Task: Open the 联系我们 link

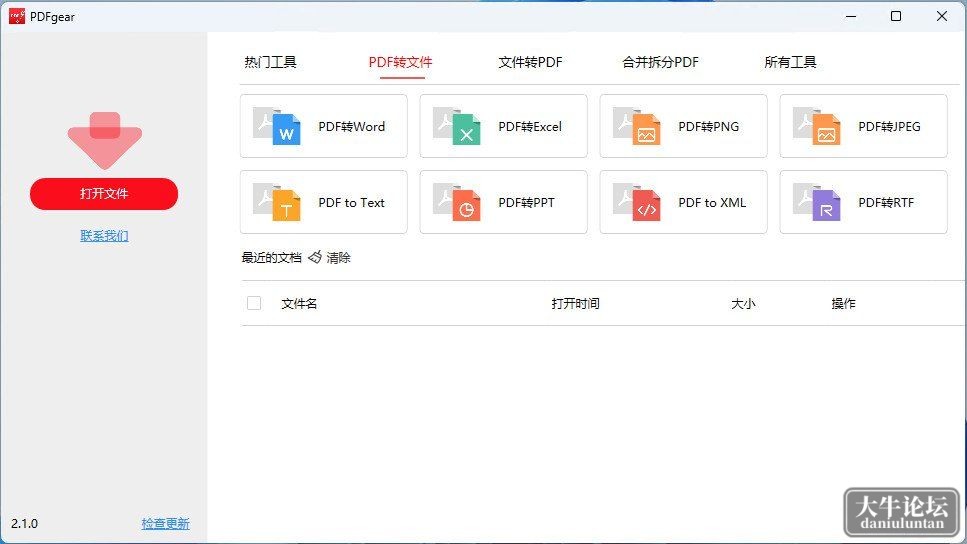Action: coord(104,236)
